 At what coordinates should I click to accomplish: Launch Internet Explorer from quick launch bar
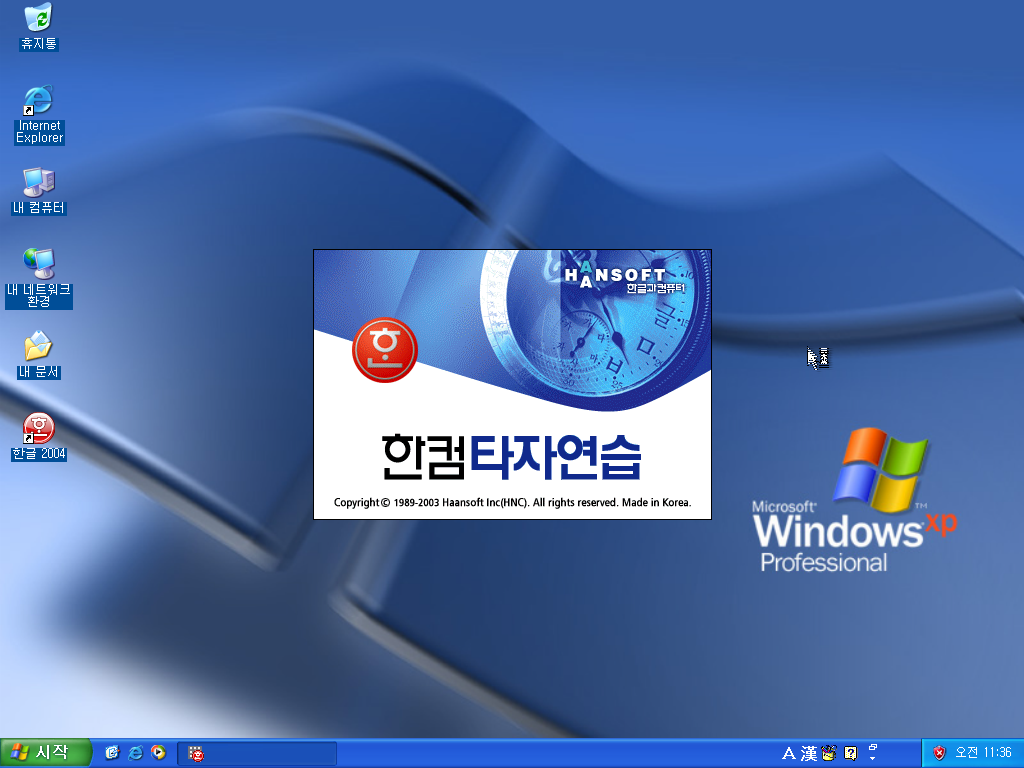coord(135,753)
